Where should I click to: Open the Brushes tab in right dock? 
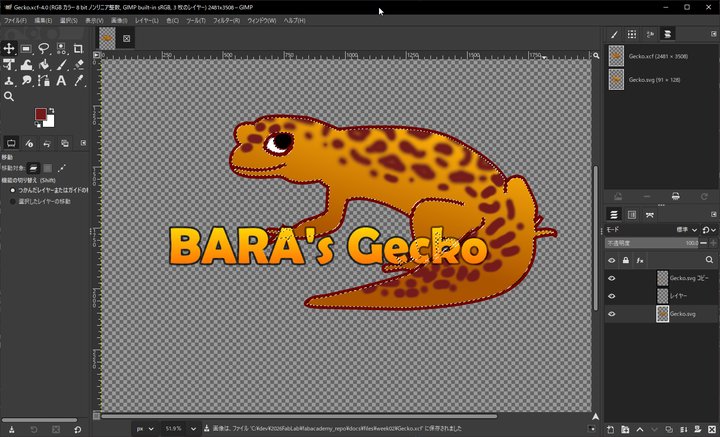click(x=614, y=34)
